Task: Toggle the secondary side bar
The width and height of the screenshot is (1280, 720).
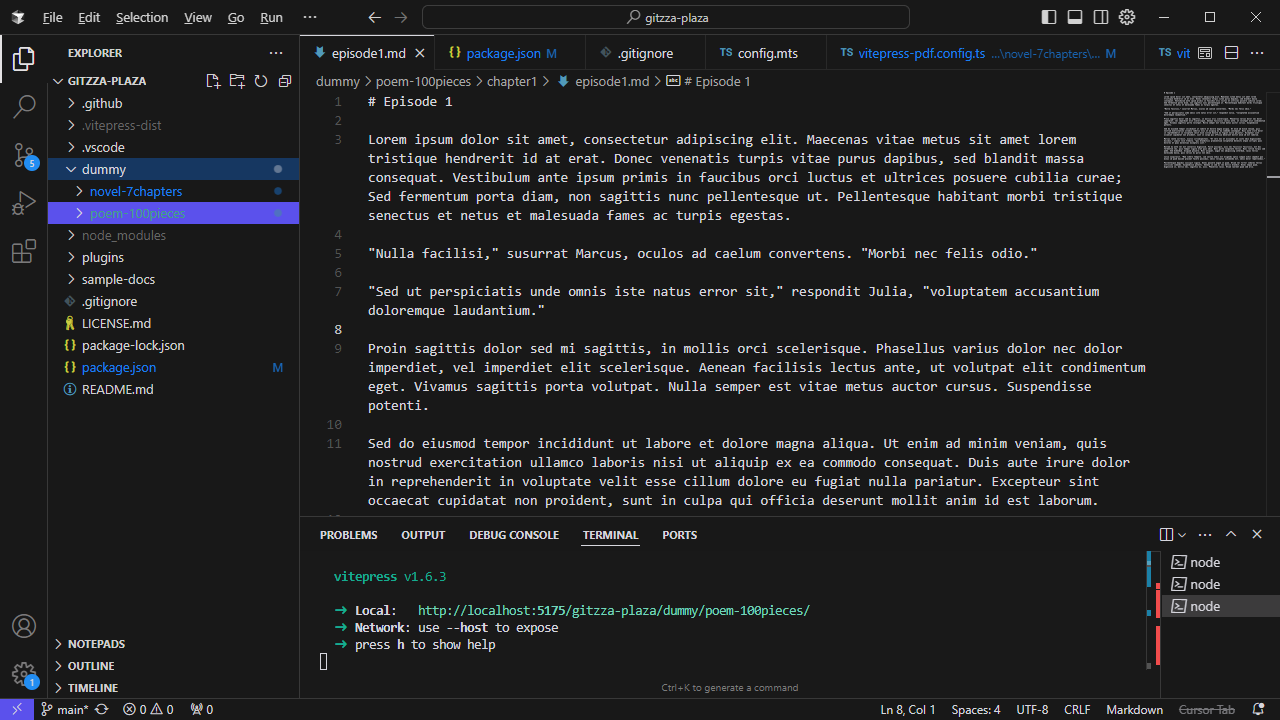Action: 1101,17
